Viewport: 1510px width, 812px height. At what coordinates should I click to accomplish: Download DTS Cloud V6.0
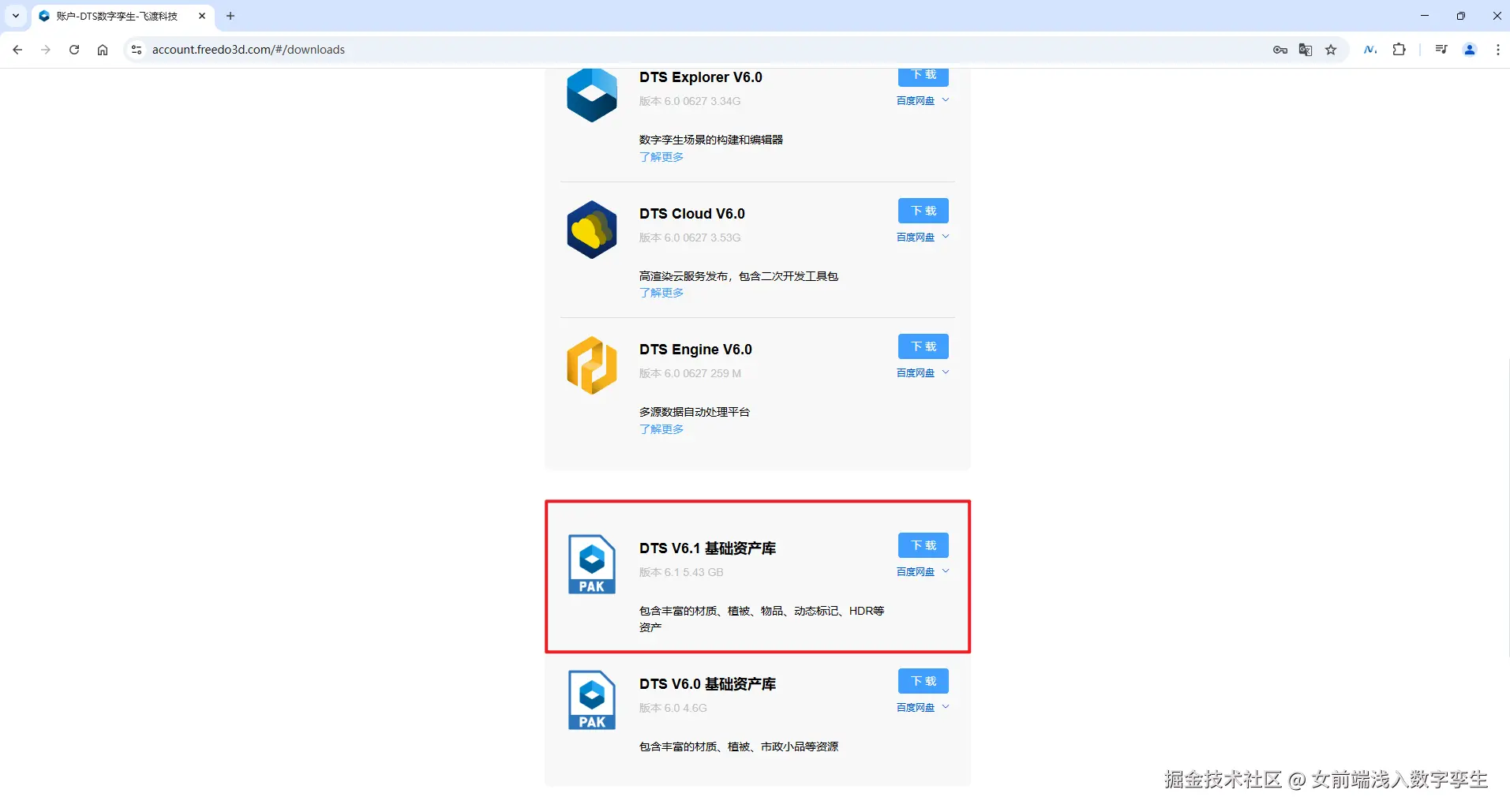pos(924,211)
